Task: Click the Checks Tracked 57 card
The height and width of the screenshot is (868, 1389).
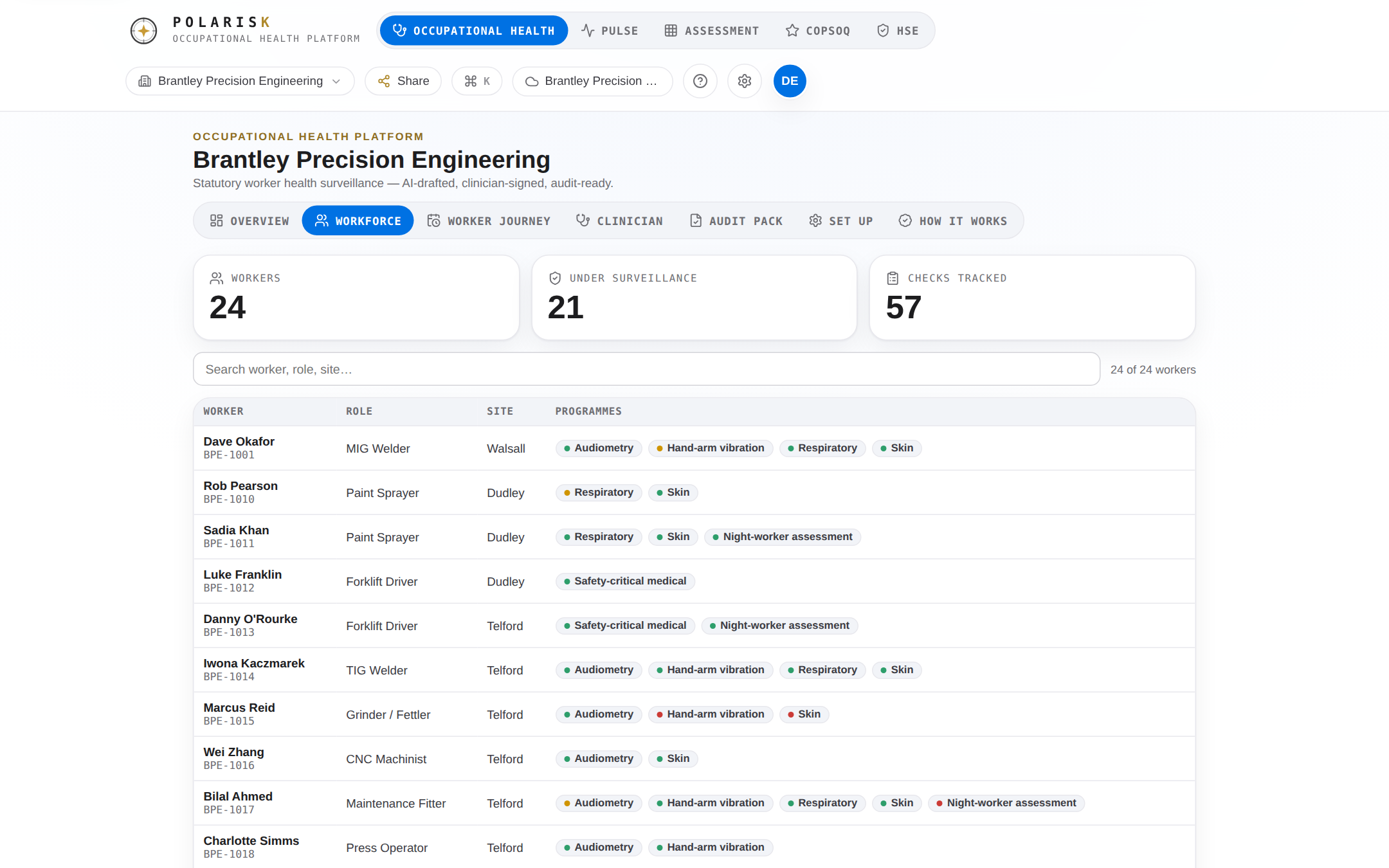Action: click(1032, 298)
